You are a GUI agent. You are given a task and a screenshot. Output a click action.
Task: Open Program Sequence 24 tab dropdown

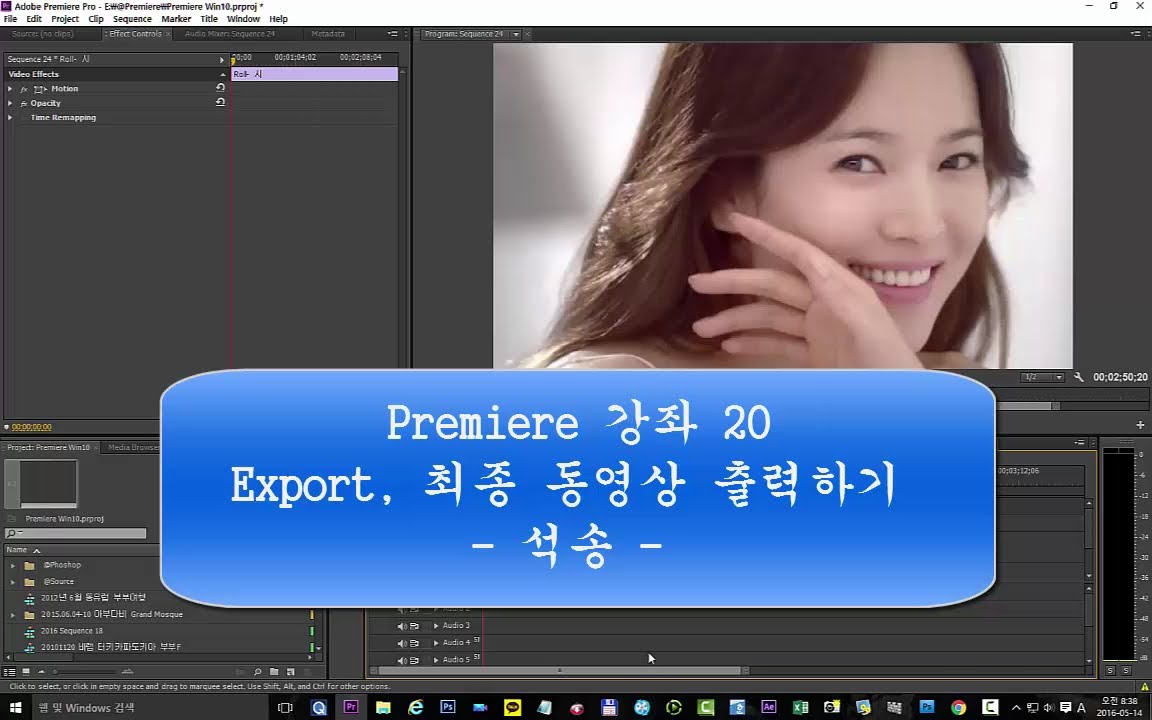point(516,35)
